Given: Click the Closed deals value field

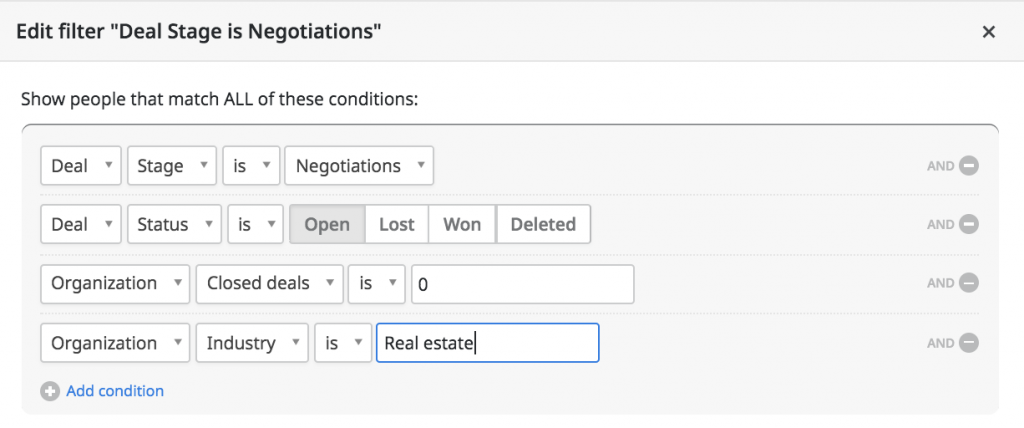Looking at the screenshot, I should [x=522, y=284].
